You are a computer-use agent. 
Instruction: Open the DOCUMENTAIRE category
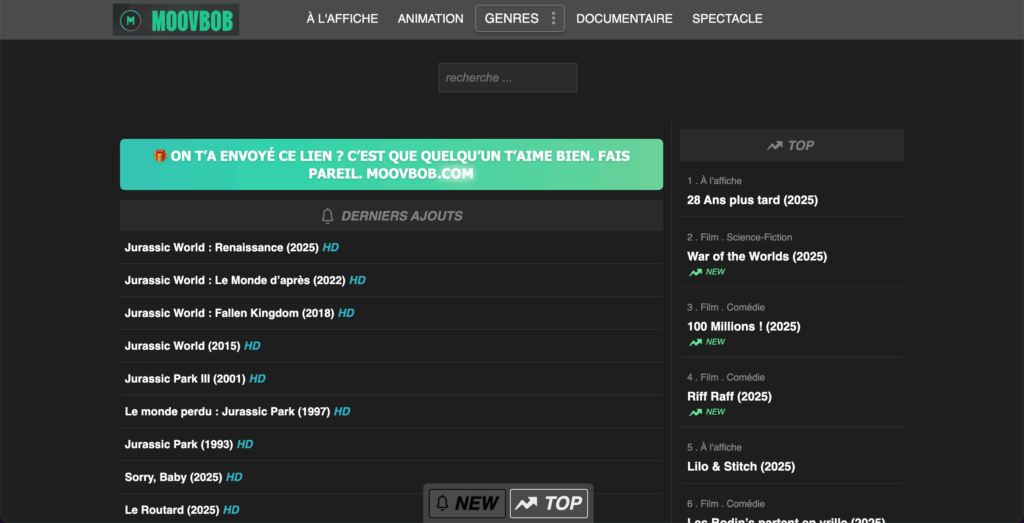[x=624, y=19]
